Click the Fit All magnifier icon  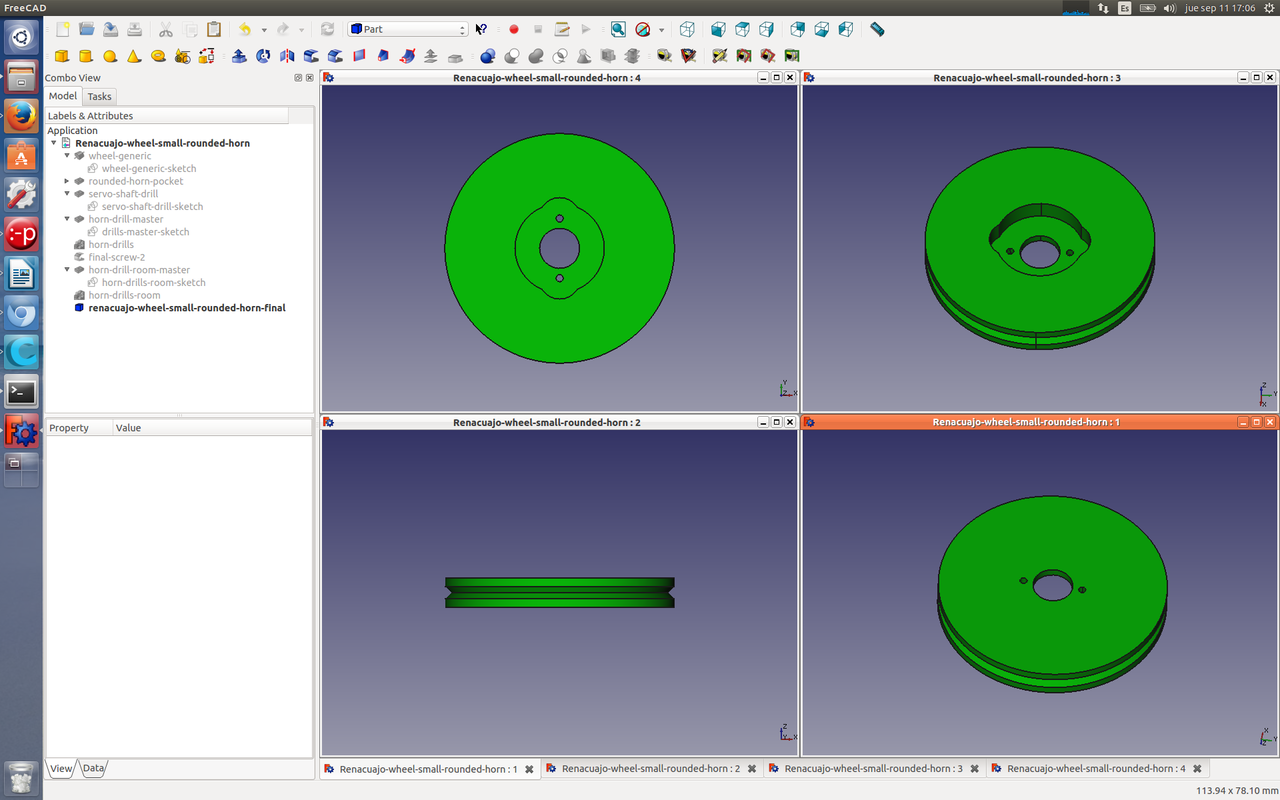[618, 30]
